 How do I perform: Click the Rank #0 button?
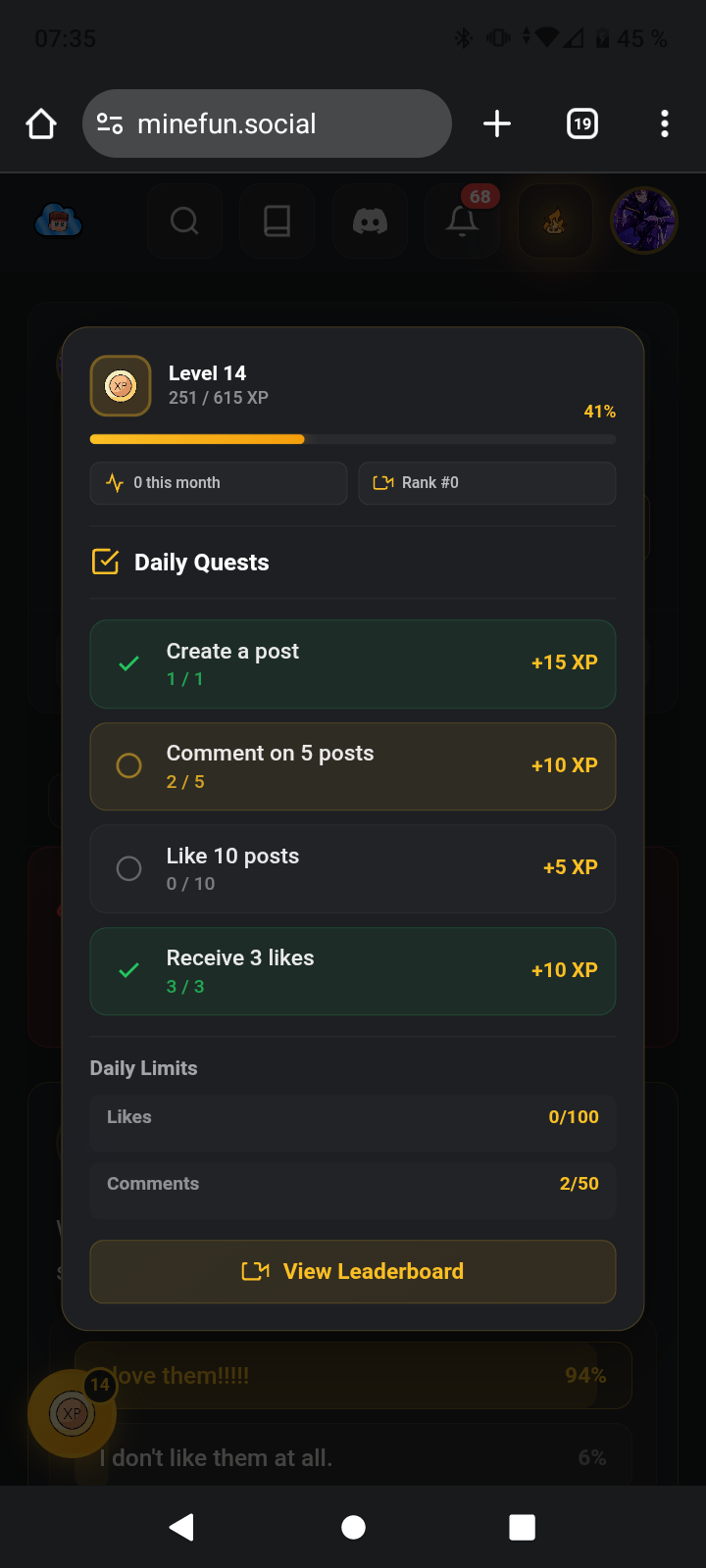pyautogui.click(x=487, y=483)
